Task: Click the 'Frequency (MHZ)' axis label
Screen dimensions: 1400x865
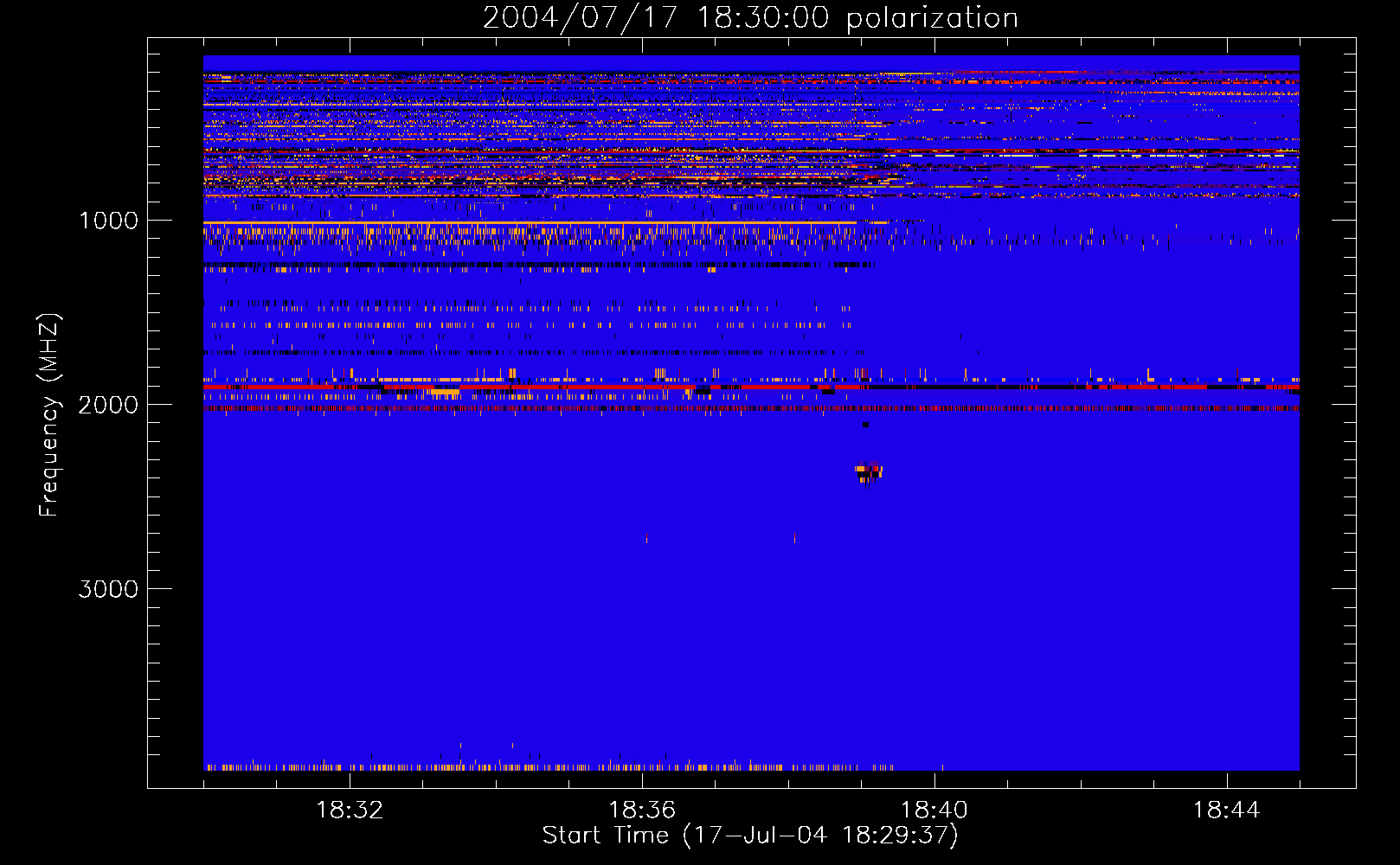Action: [49, 415]
